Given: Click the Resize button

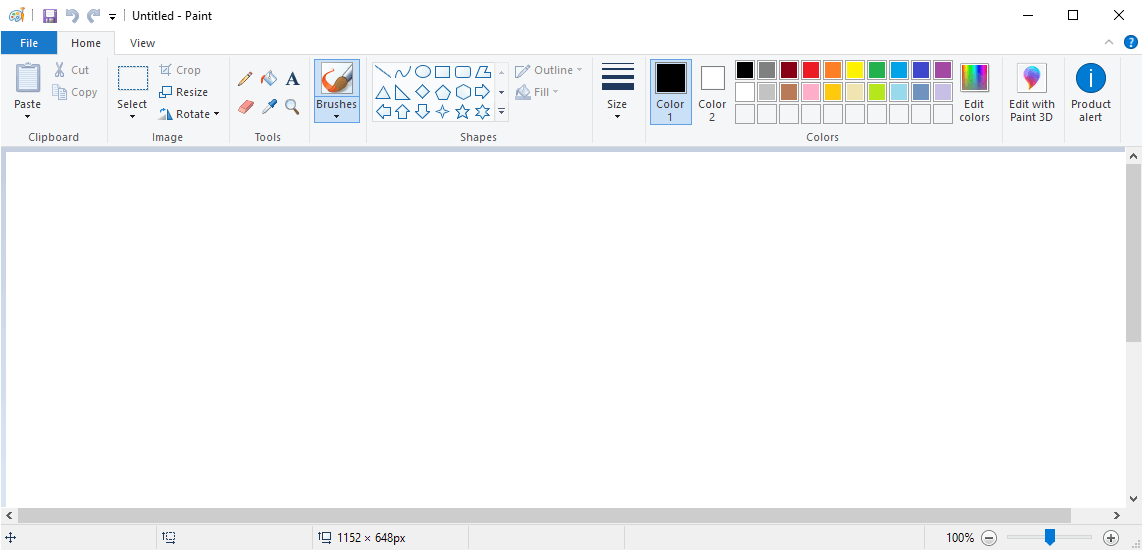Looking at the screenshot, I should click(184, 92).
